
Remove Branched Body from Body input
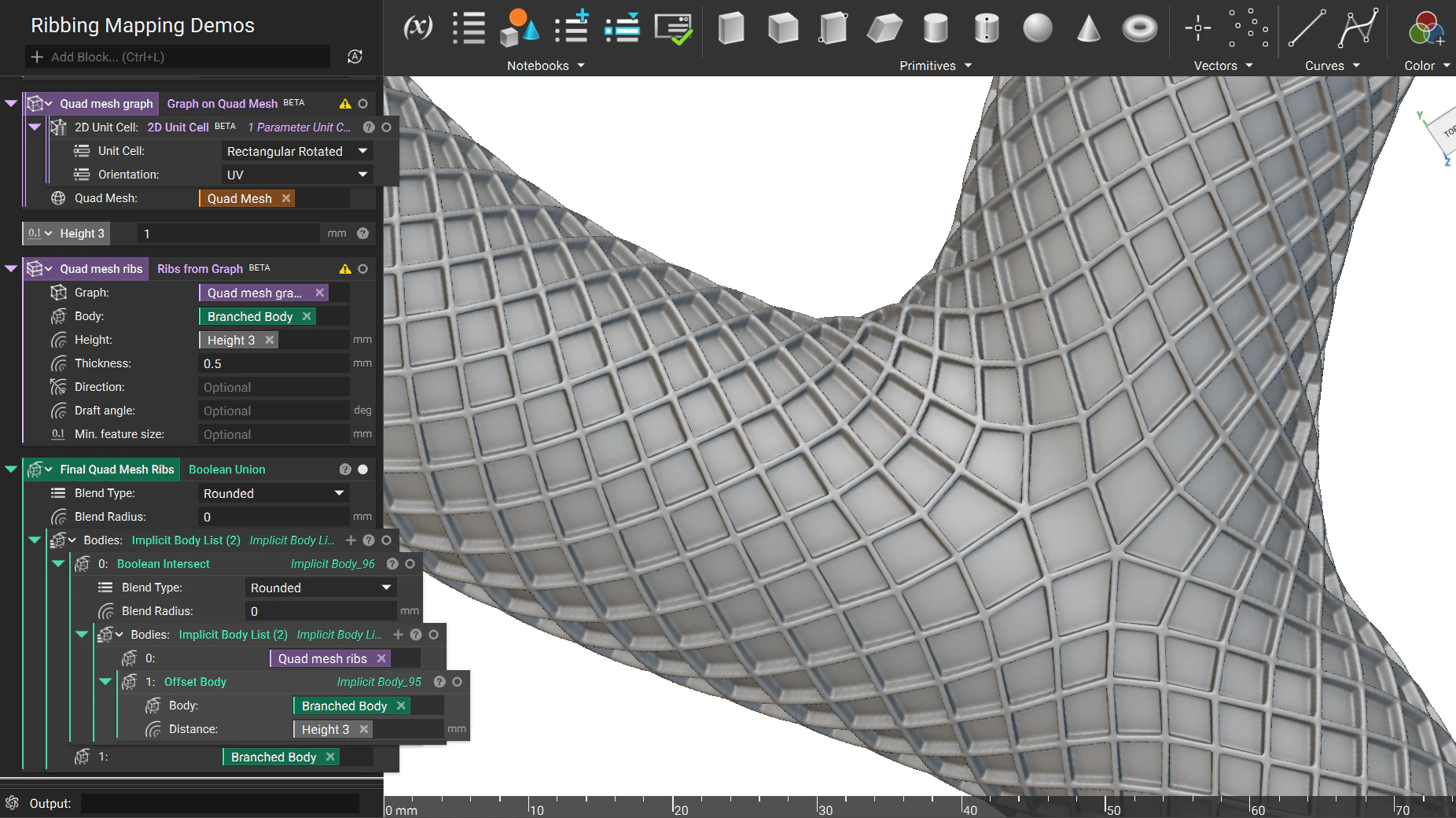tap(307, 316)
